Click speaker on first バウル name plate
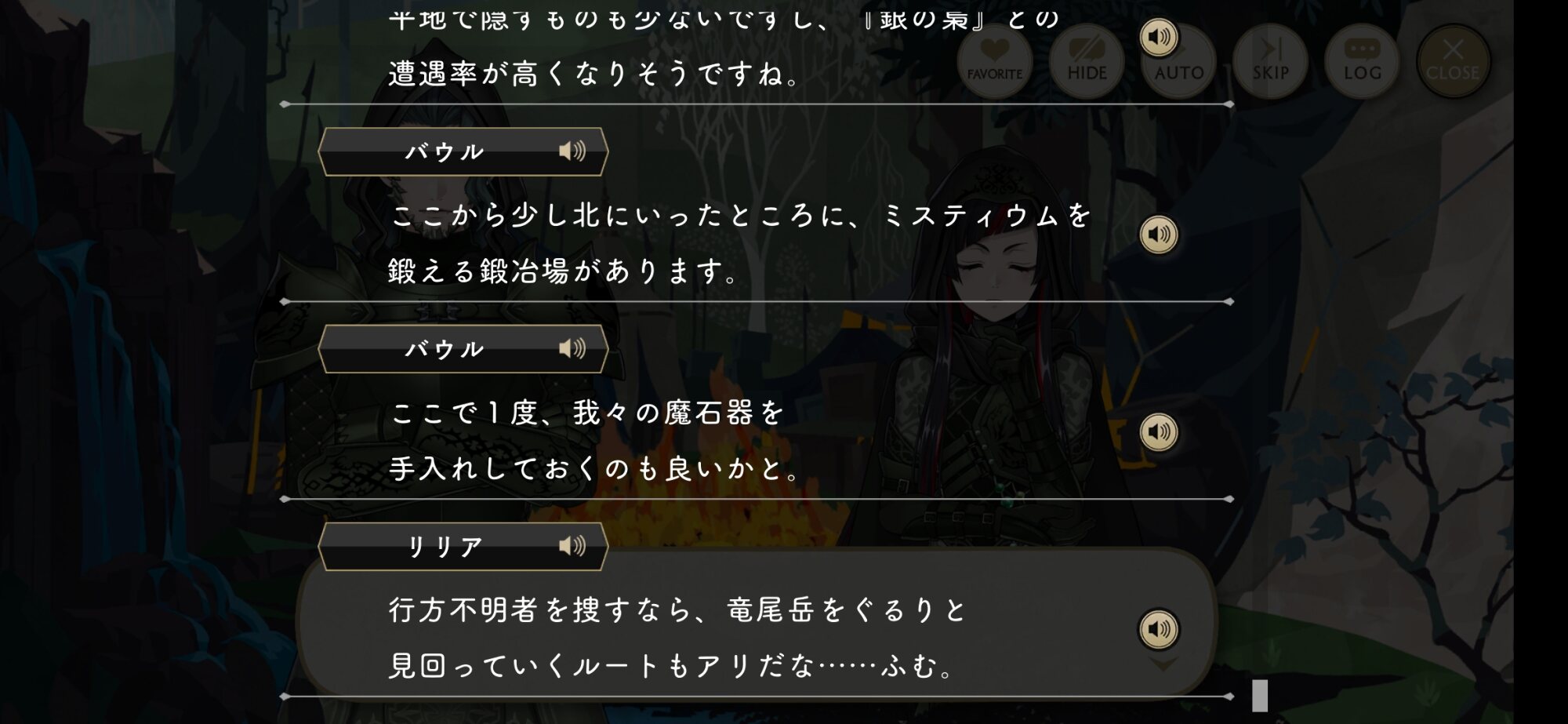 pyautogui.click(x=572, y=151)
